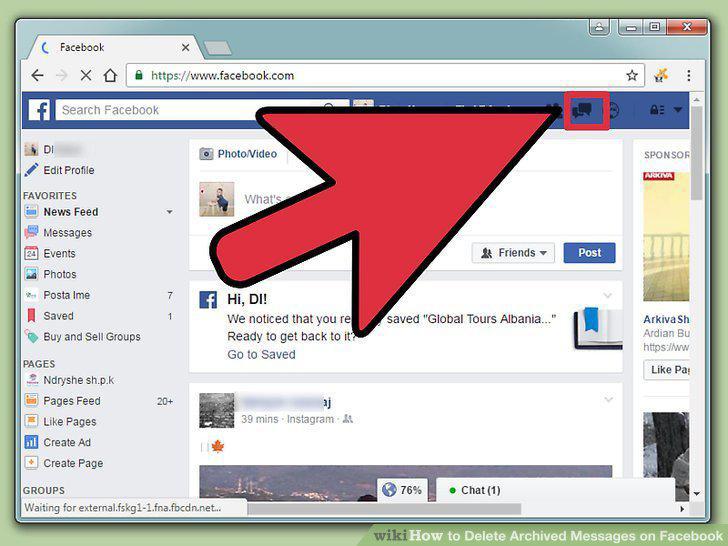The height and width of the screenshot is (546, 728).
Task: Click the post audience friends icon
Action: (x=347, y=419)
